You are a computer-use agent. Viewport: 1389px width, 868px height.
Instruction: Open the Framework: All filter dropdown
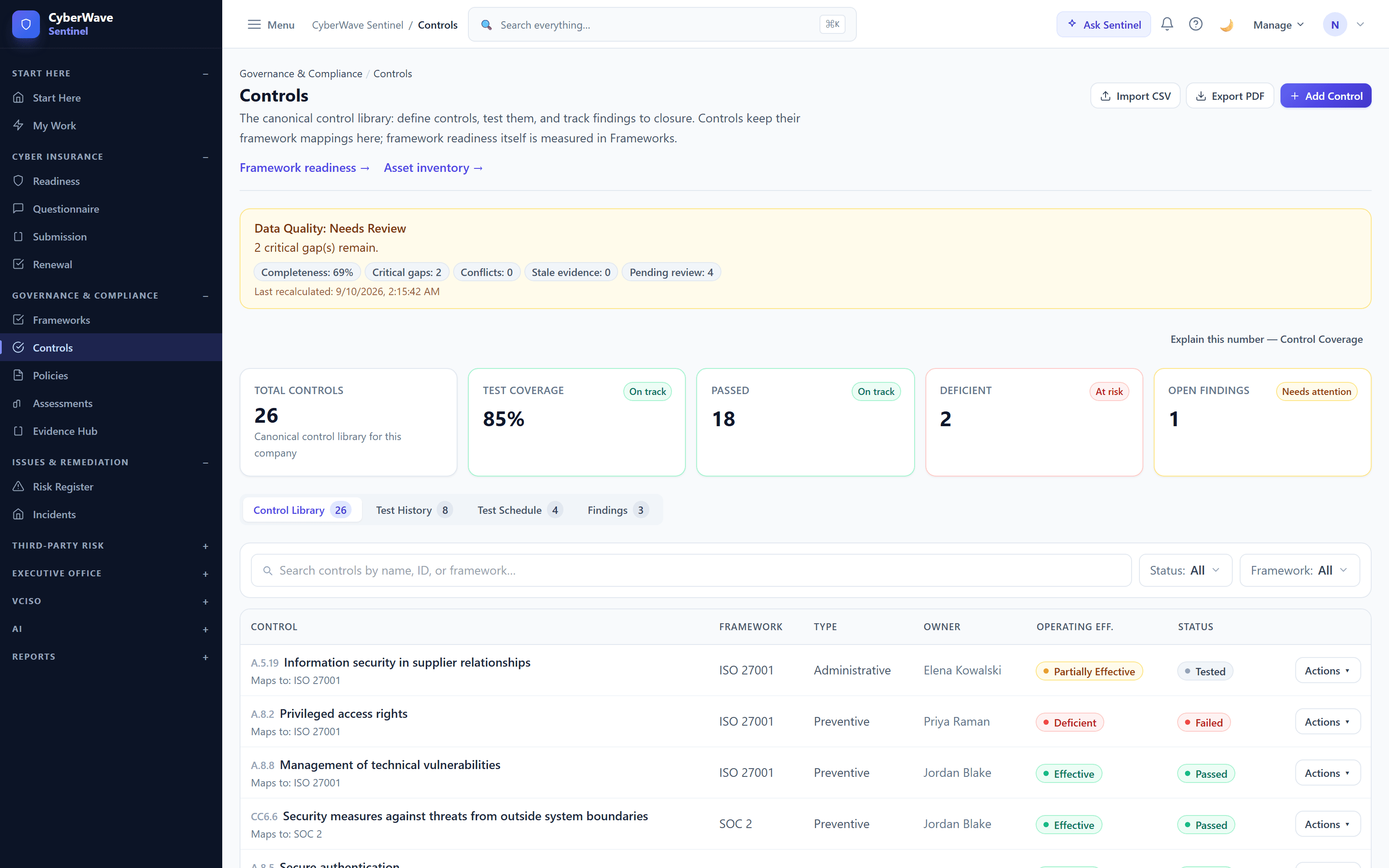(1299, 570)
